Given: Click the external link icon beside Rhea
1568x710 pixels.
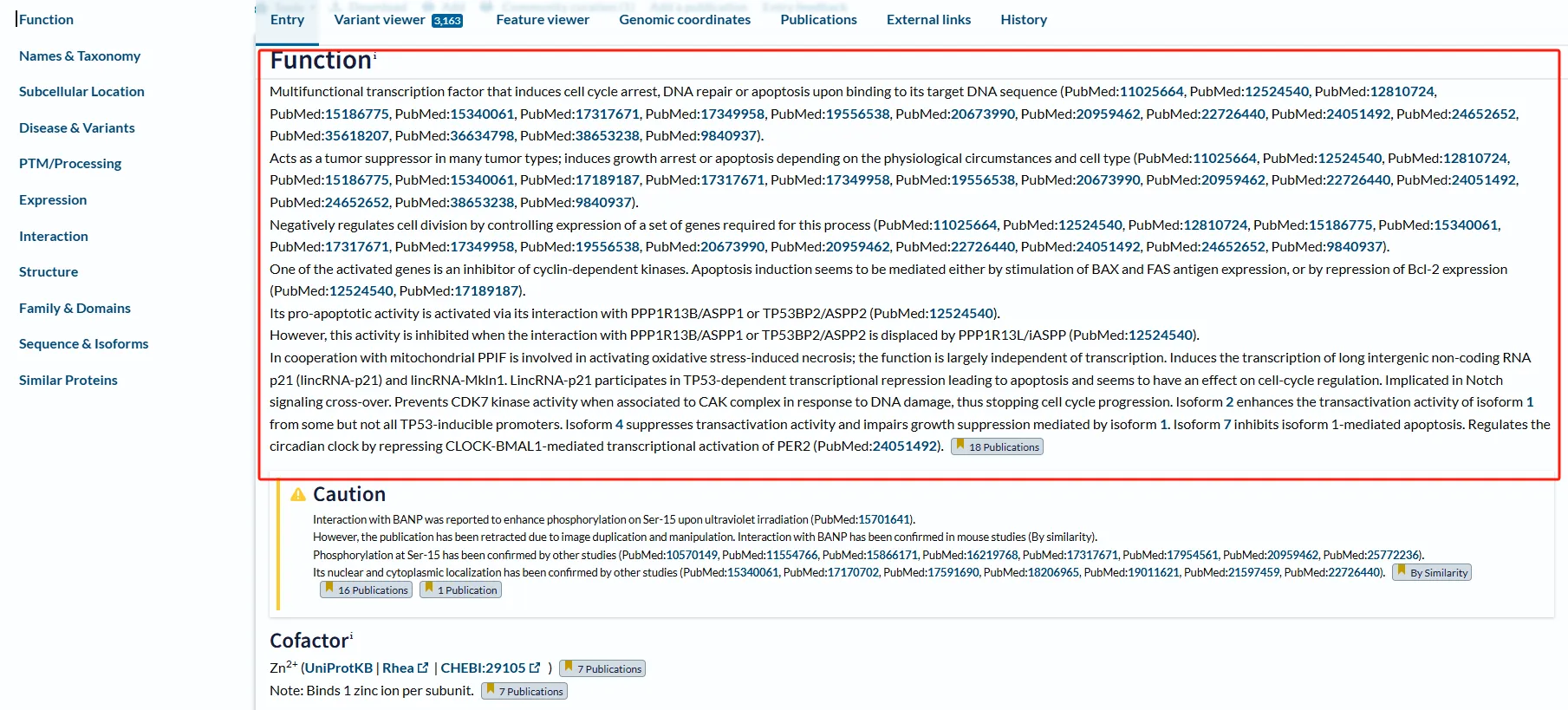Looking at the screenshot, I should (423, 668).
